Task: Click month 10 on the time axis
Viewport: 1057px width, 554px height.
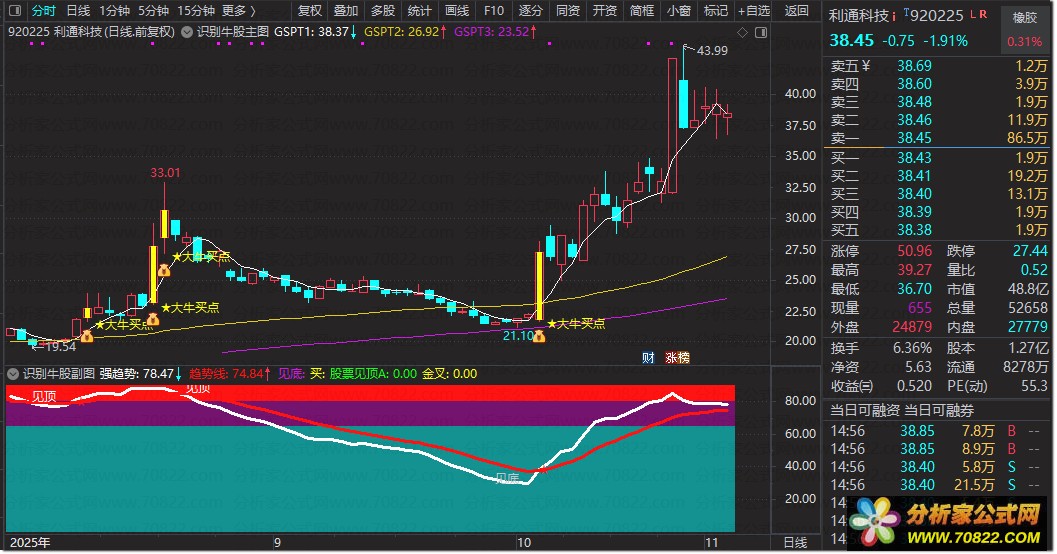Action: click(x=523, y=543)
